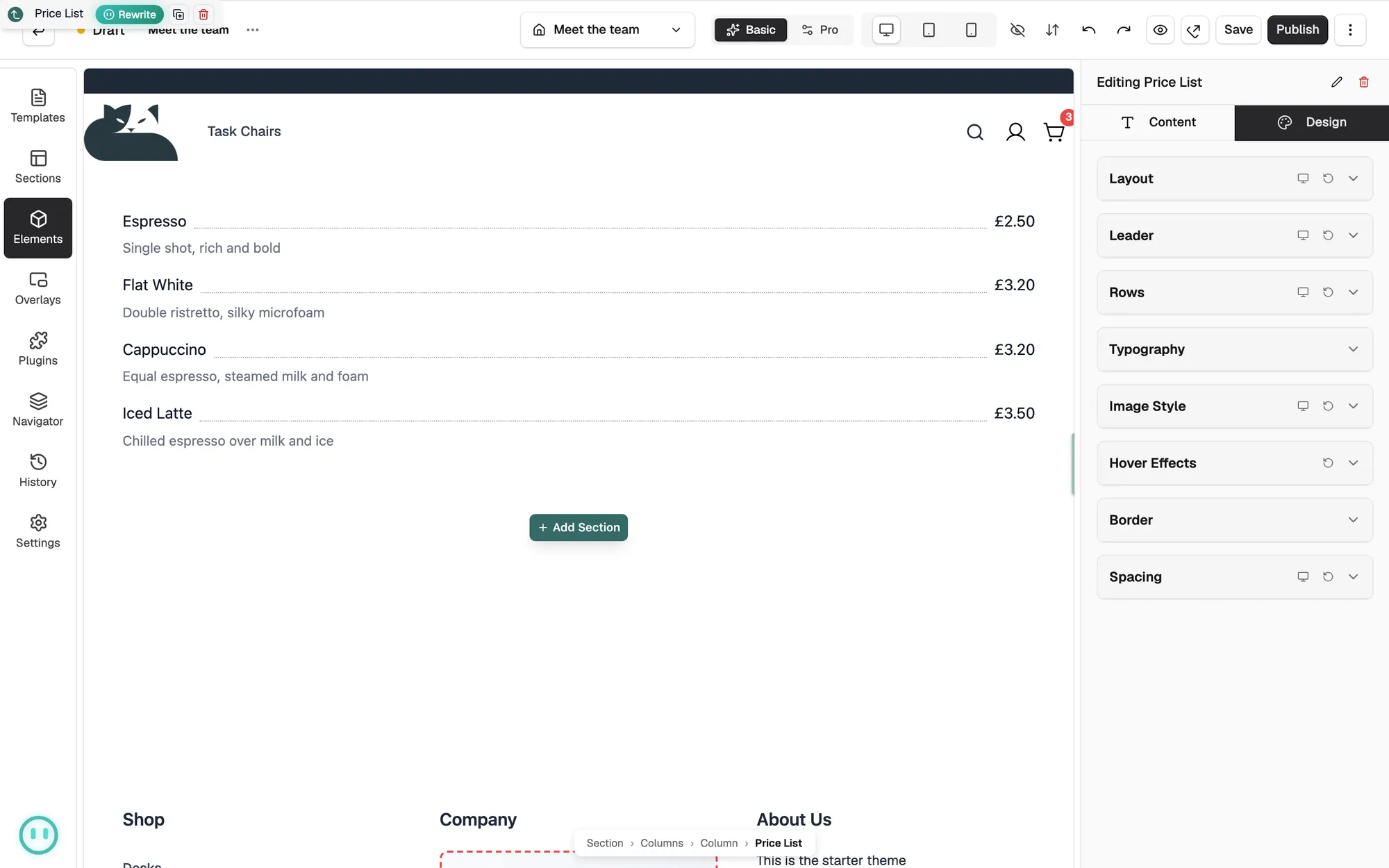Open the more options kebab menu
Image resolution: width=1389 pixels, height=868 pixels.
[x=1350, y=30]
